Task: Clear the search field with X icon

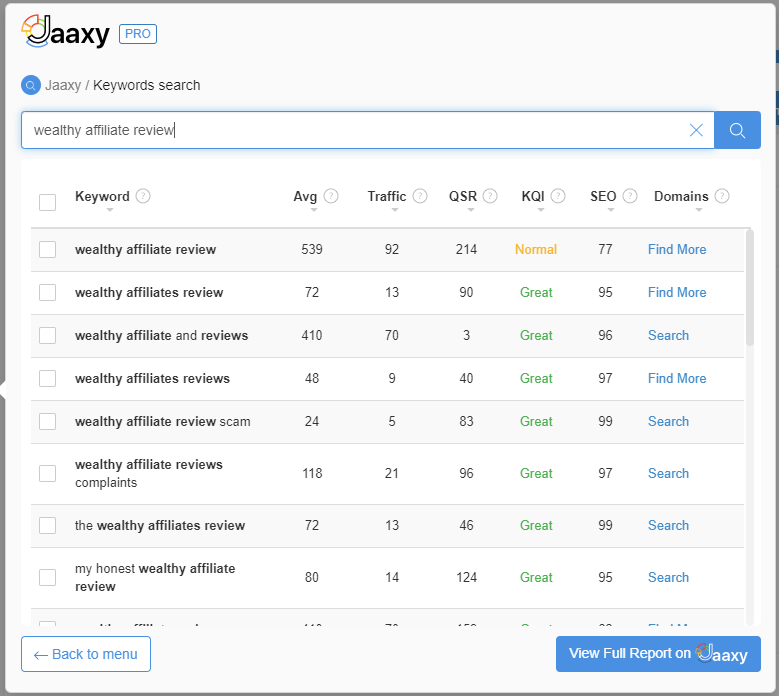Action: (x=696, y=130)
